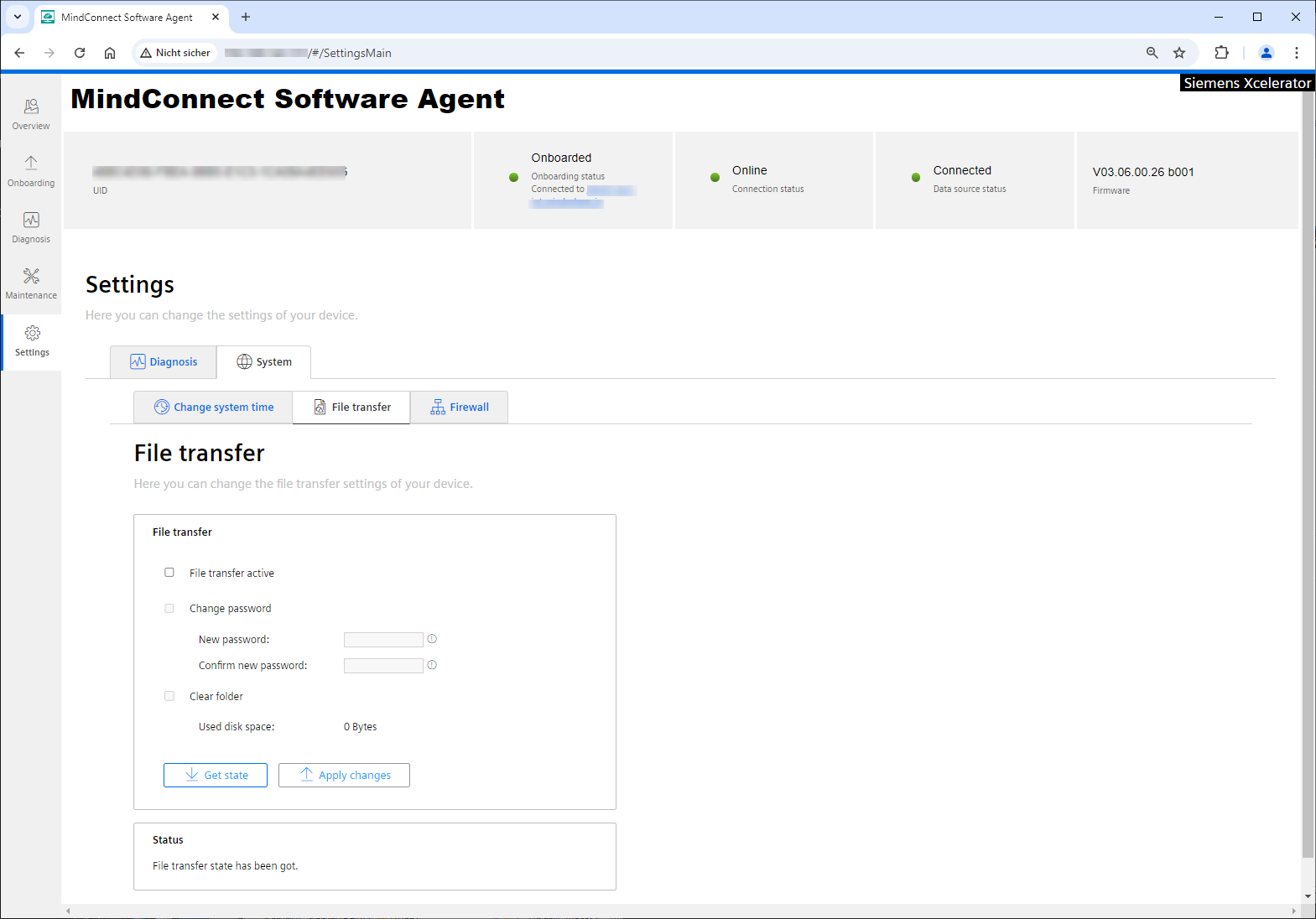This screenshot has height=919, width=1316.
Task: Click the 0 Bytes used disk space value
Action: coord(361,727)
